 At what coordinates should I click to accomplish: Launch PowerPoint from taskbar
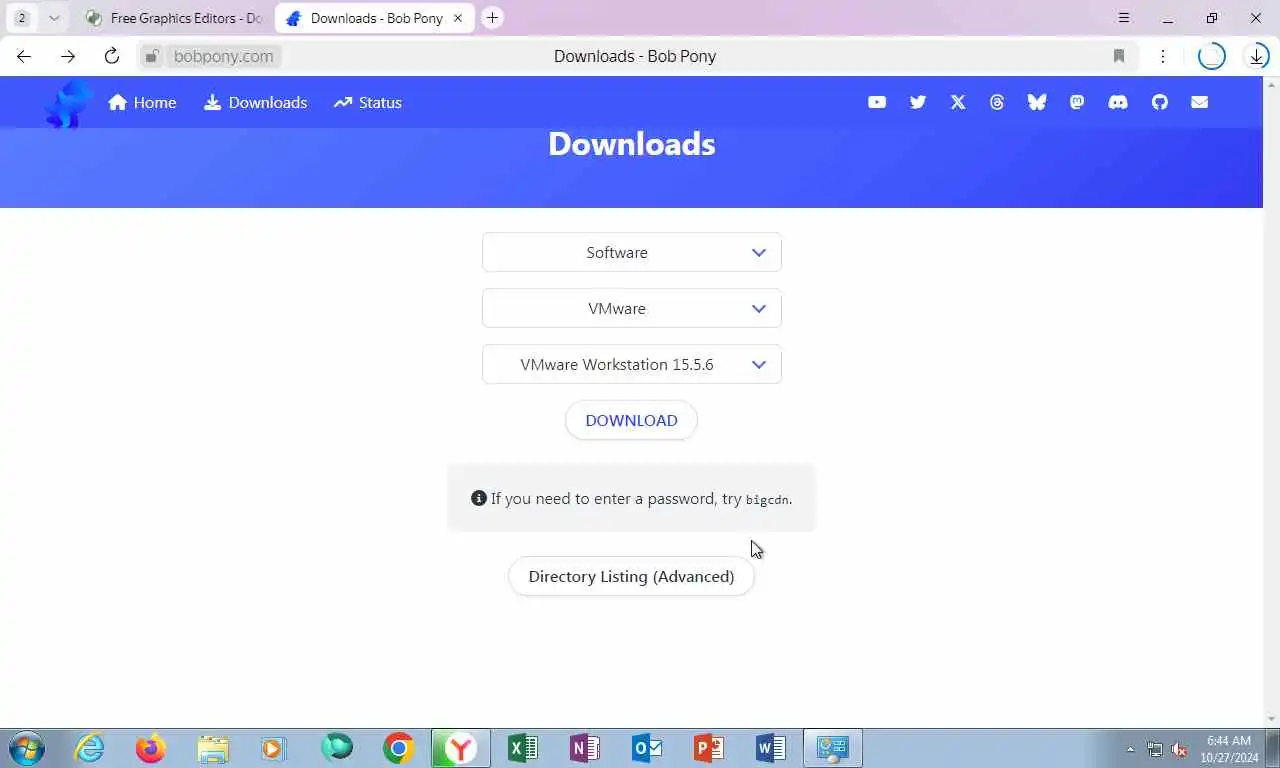pos(709,748)
